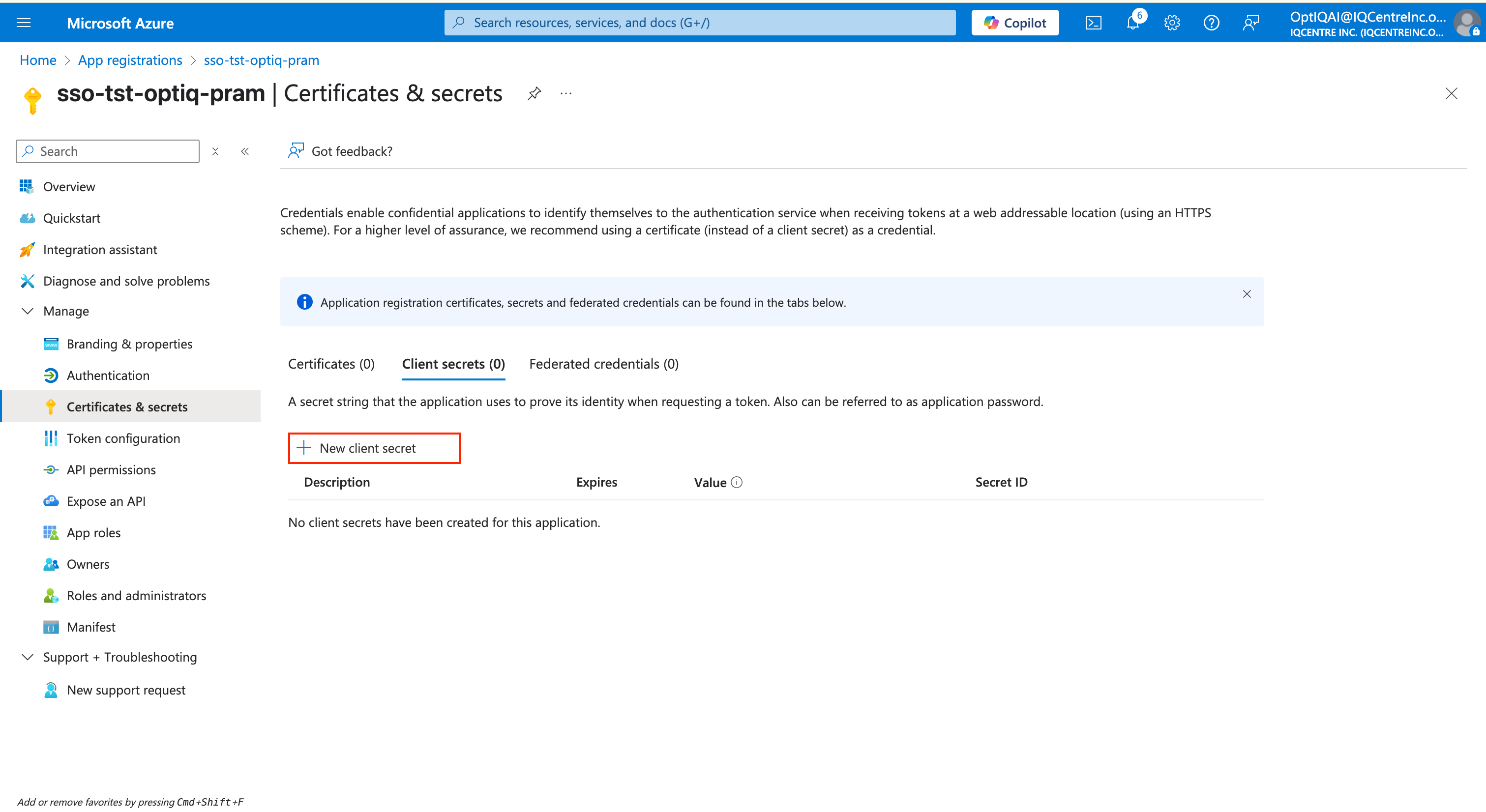Click the Authentication arrow icon
1486x812 pixels.
51,376
